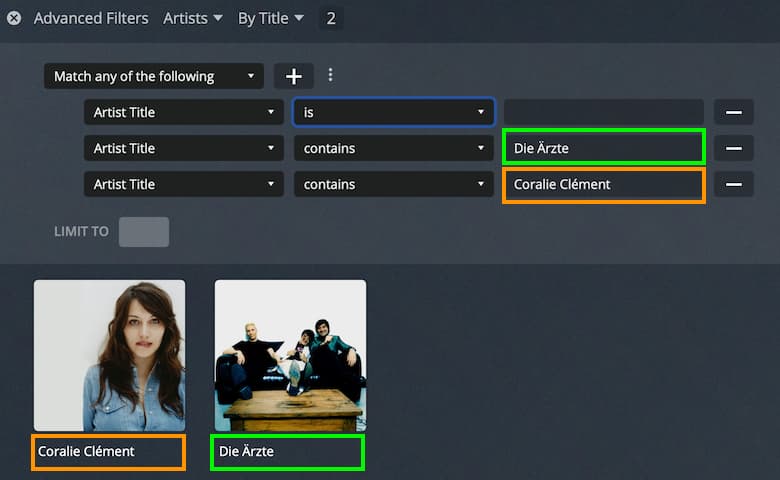Open contains operator dropdown in Coralie Clément row
This screenshot has height=480, width=780.
393,184
